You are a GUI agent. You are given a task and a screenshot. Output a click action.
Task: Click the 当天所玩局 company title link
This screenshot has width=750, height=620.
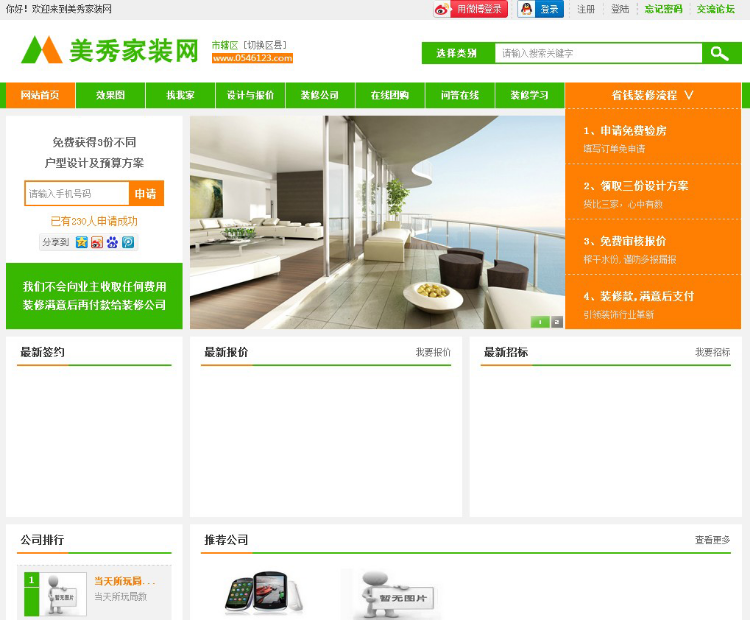[125, 581]
